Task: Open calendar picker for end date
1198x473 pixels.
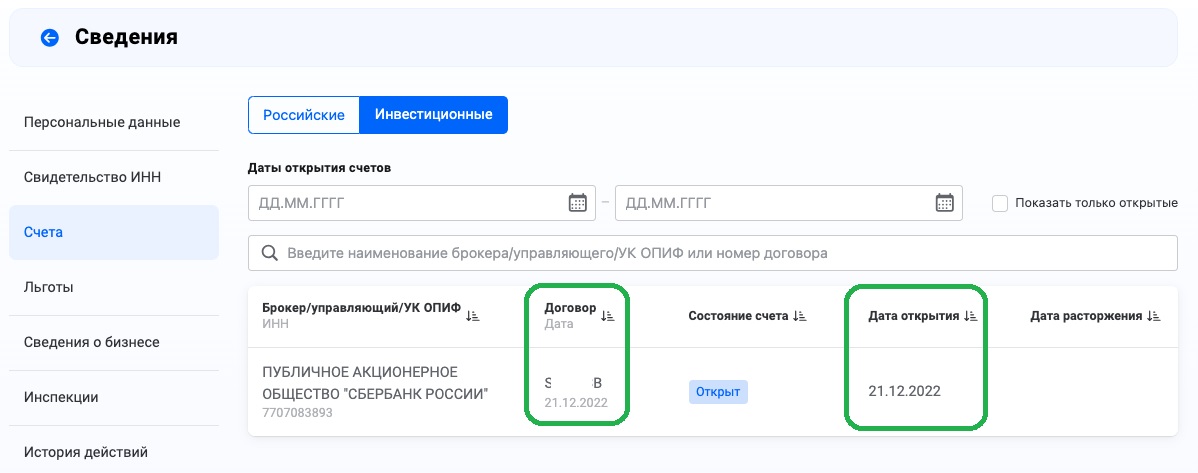Action: pos(944,203)
